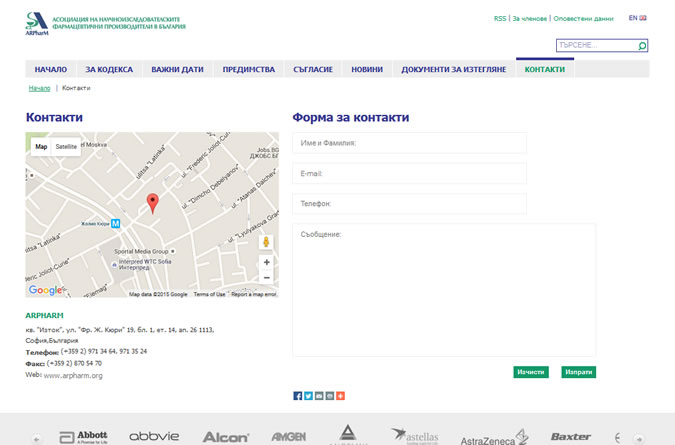Open more sharing options via the plus icon
Screen dimensions: 675x445
click(340, 396)
